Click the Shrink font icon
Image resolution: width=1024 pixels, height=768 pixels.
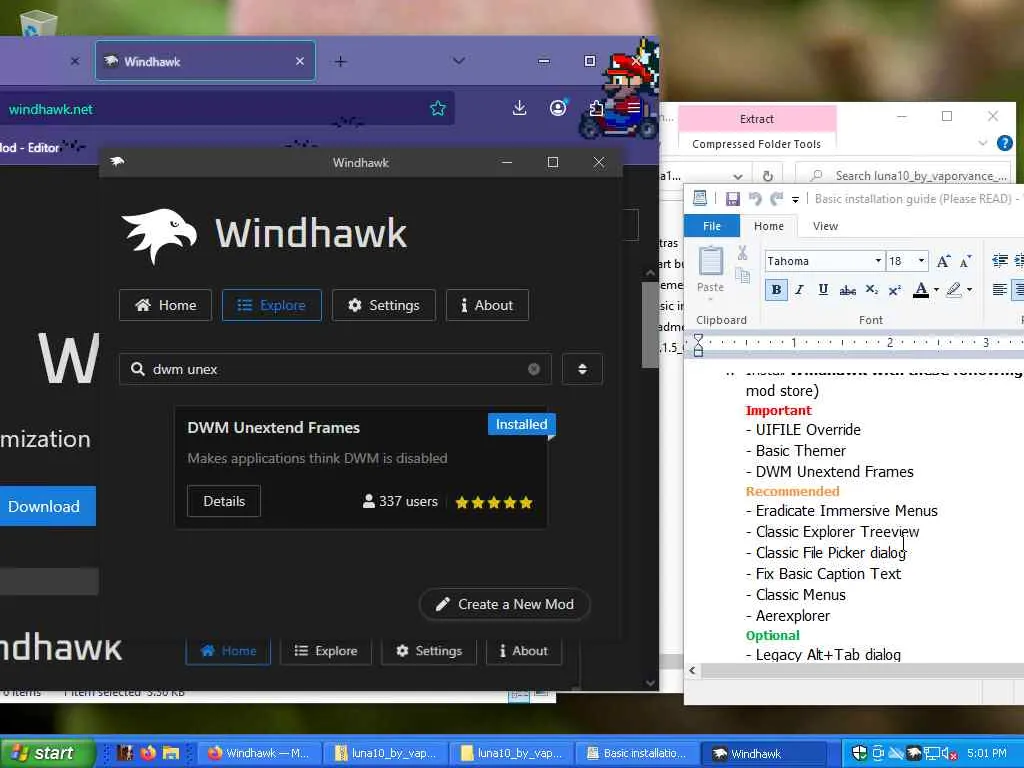click(965, 261)
